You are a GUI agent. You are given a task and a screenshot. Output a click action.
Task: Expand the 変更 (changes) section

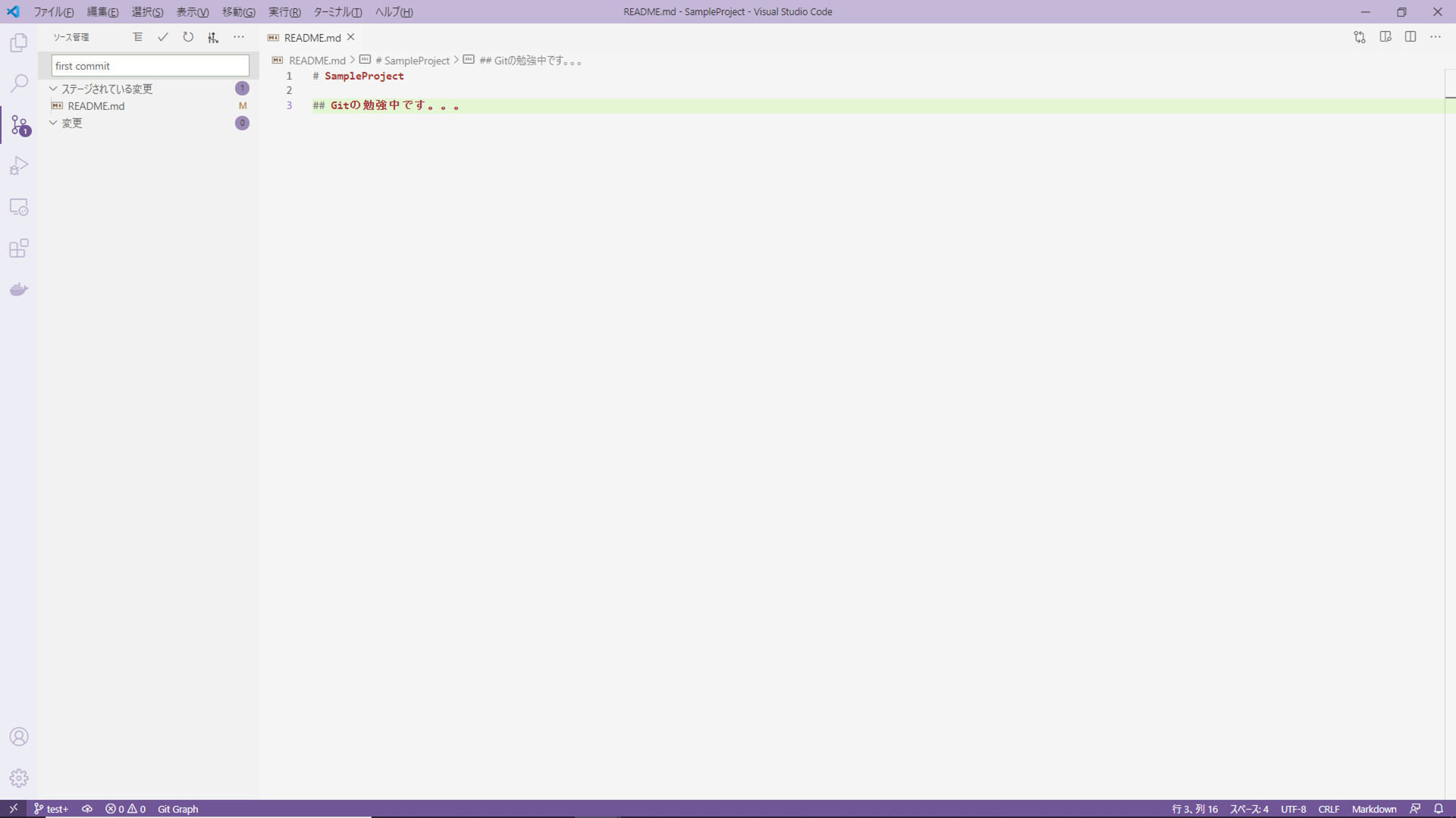tap(52, 122)
